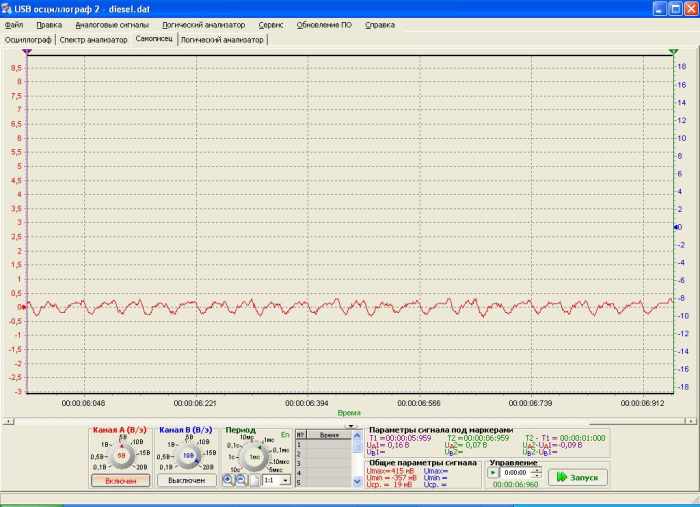
Task: Zoom out with the magnifier minus icon
Action: [241, 480]
